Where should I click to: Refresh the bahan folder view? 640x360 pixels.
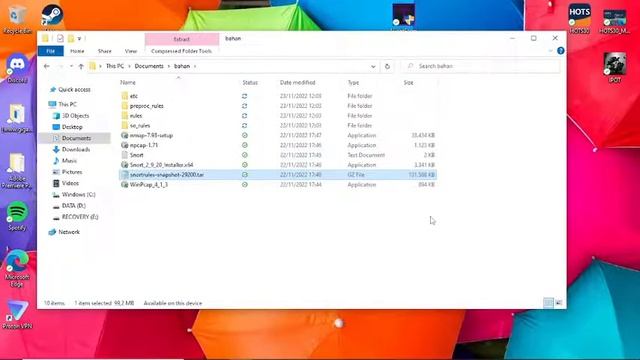click(x=387, y=66)
